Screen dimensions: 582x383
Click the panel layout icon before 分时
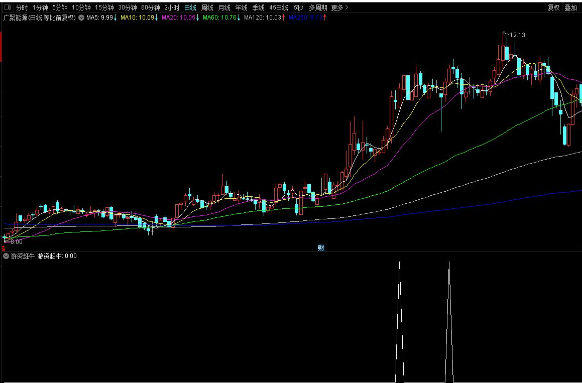point(8,7)
